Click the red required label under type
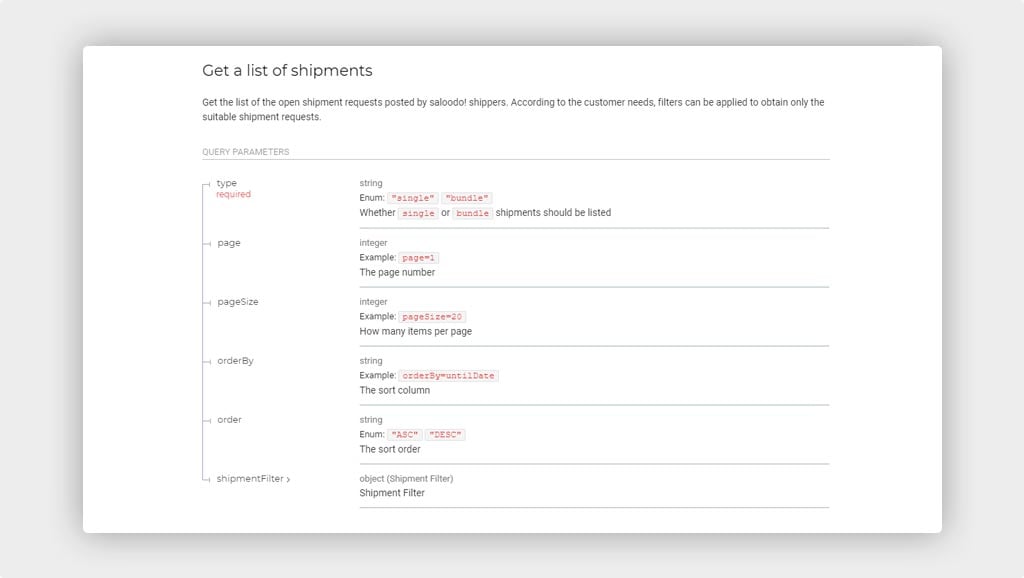1024x578 pixels. pos(234,195)
